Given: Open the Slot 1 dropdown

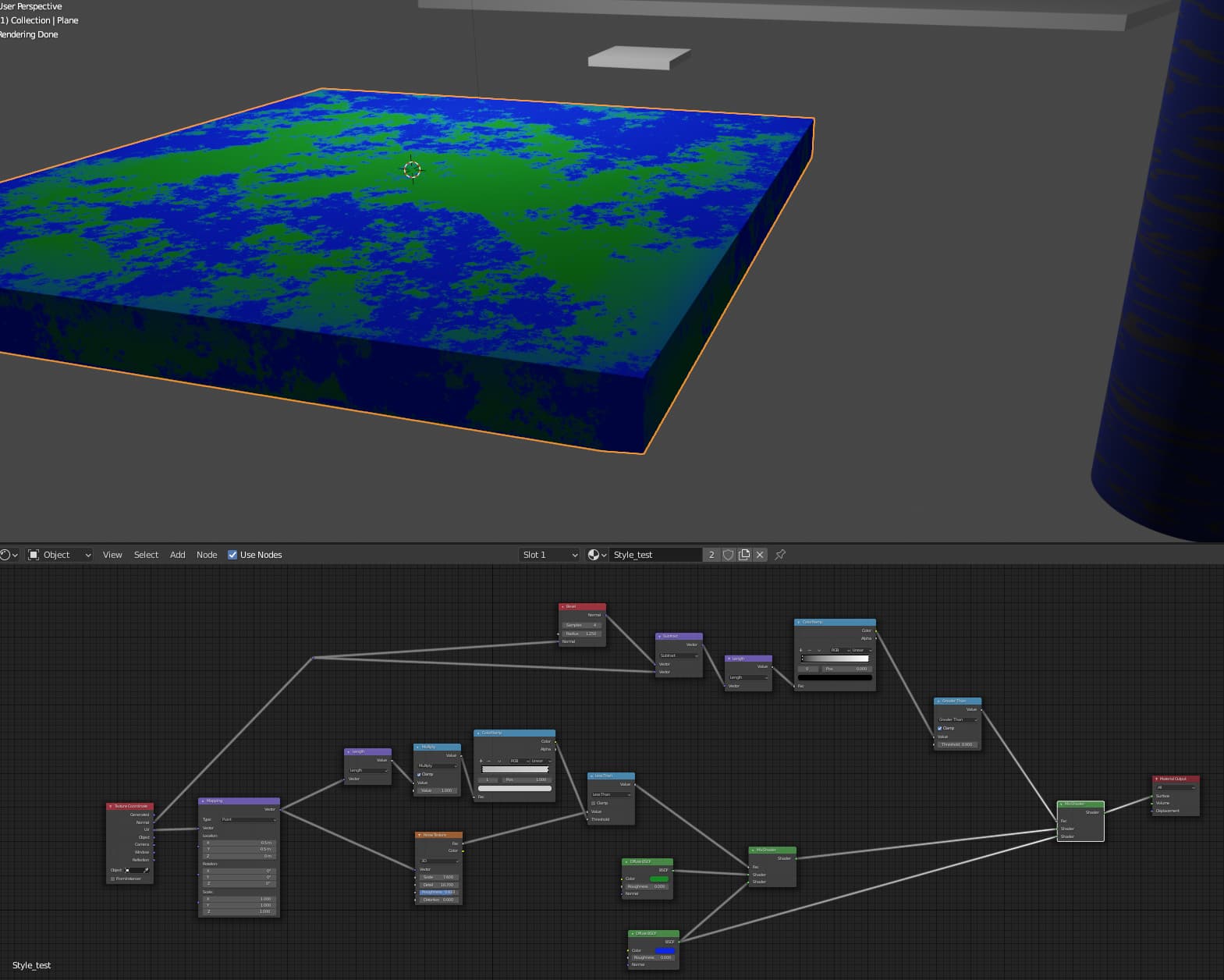Looking at the screenshot, I should pyautogui.click(x=550, y=555).
